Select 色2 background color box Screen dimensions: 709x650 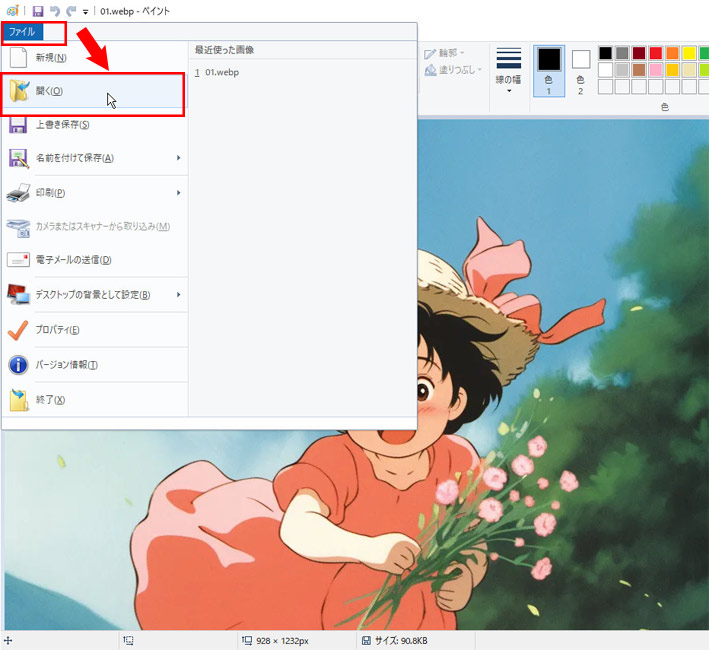(581, 71)
